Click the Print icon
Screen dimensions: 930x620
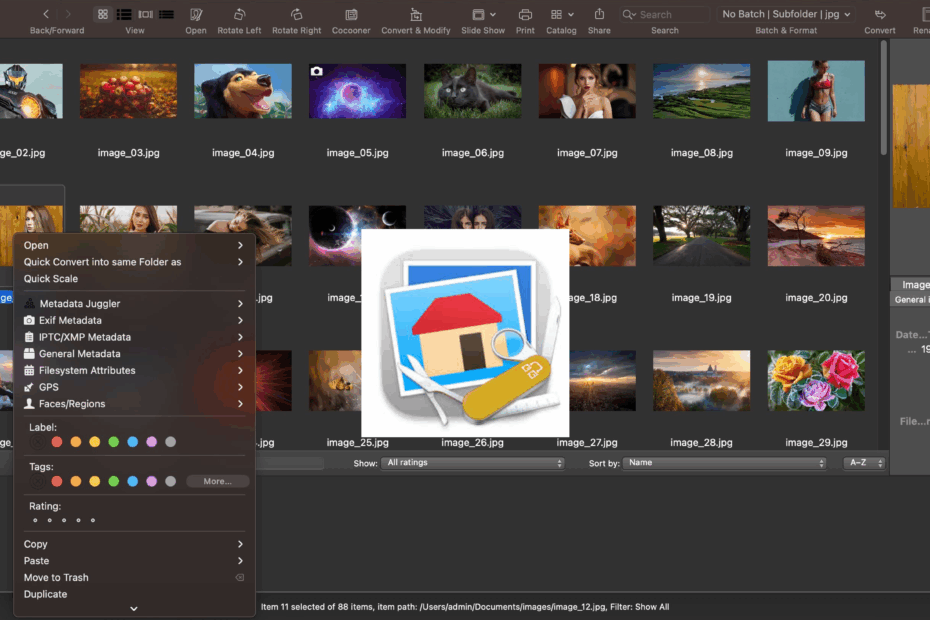click(x=525, y=15)
